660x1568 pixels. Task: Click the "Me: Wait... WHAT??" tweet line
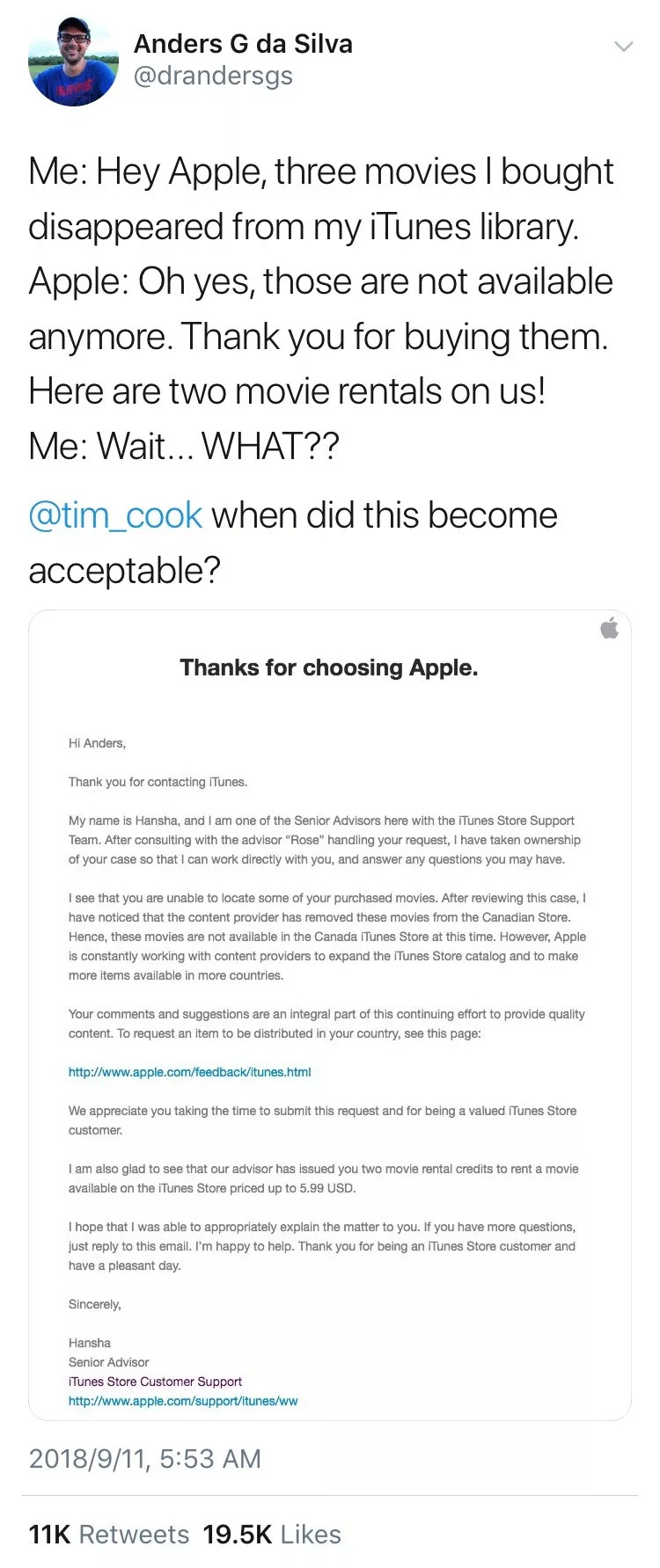click(183, 447)
